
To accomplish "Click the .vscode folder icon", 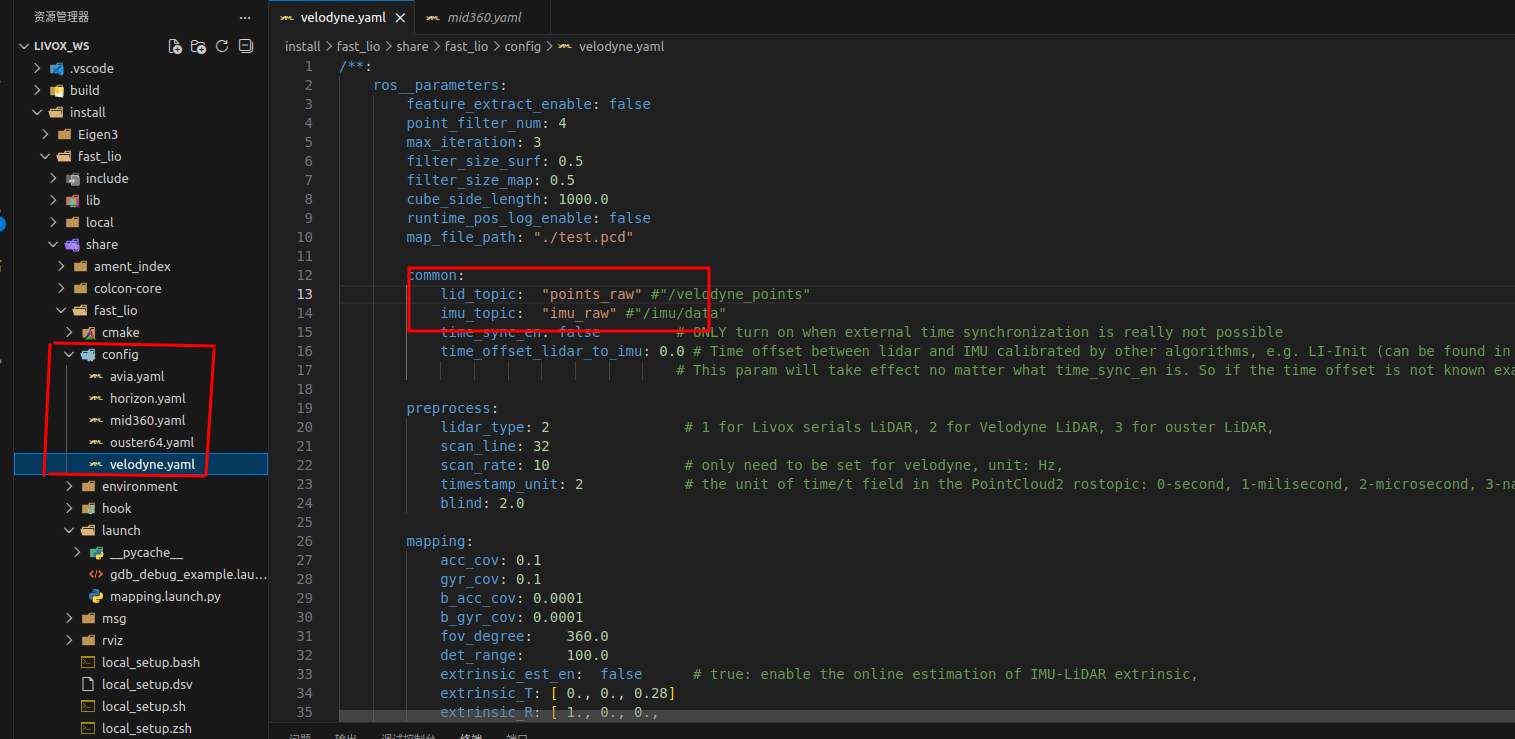I will (x=56, y=68).
